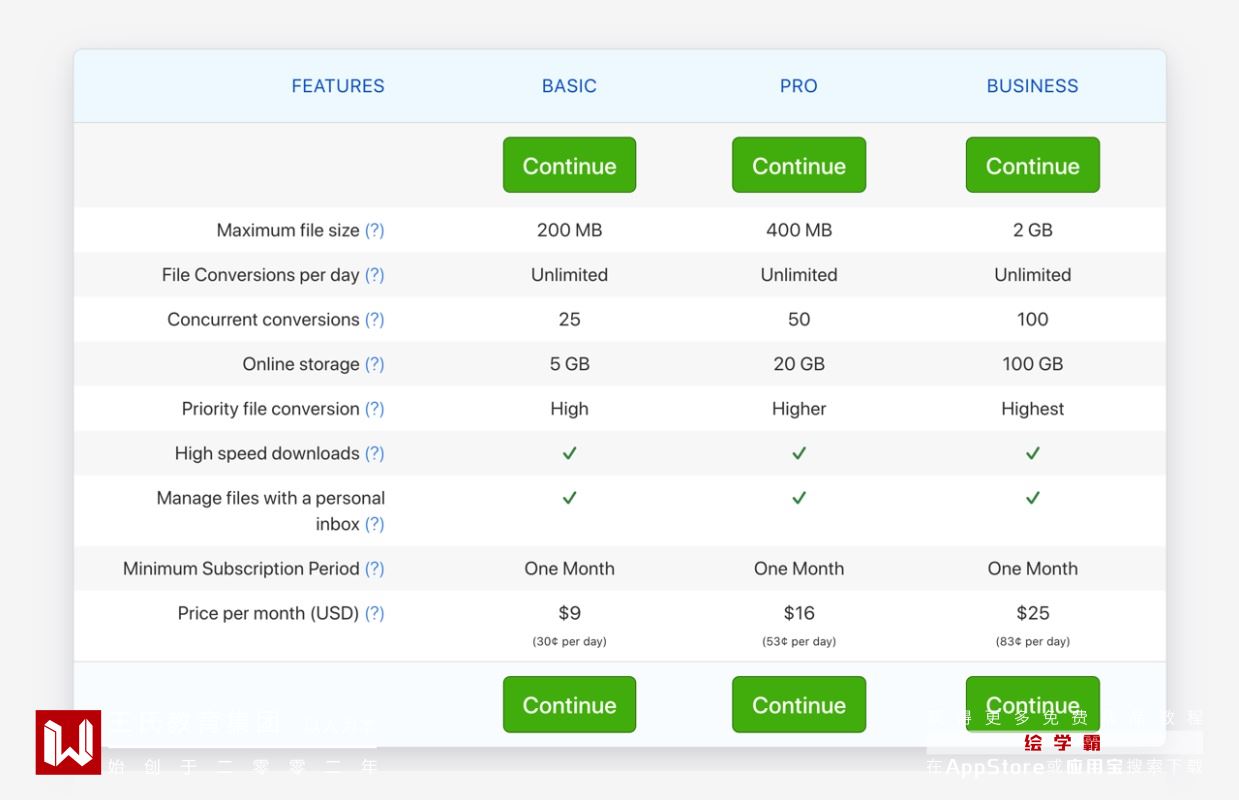The width and height of the screenshot is (1239, 800).
Task: Open the File Conversions per day help tooltip
Action: click(374, 275)
